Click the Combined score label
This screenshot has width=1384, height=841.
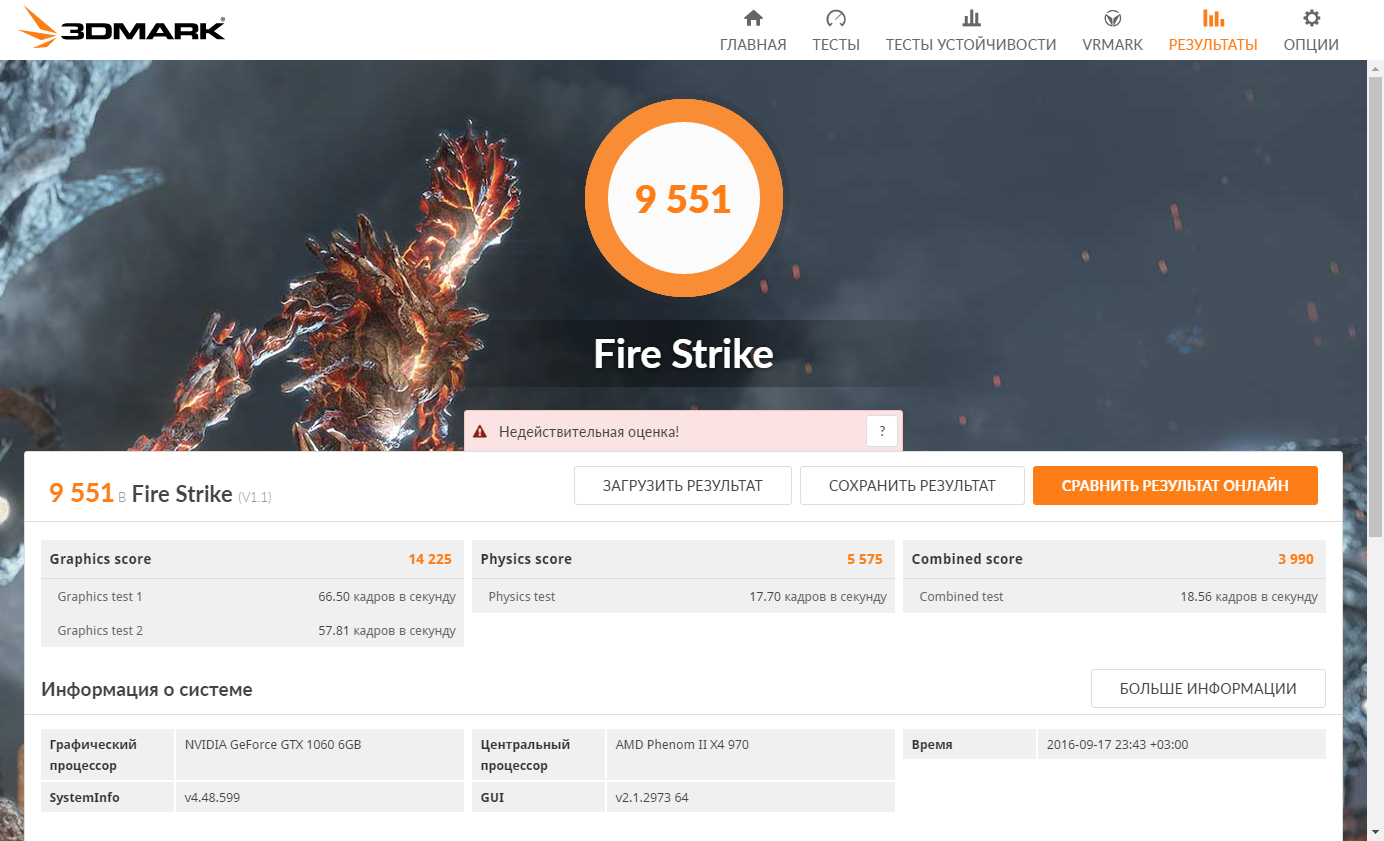click(967, 559)
